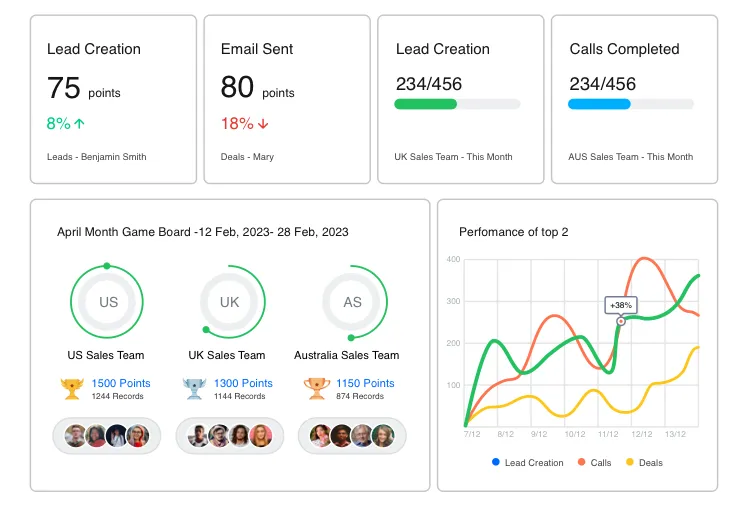748x506 pixels.
Task: Click the 18% decrease value
Action: point(237,124)
